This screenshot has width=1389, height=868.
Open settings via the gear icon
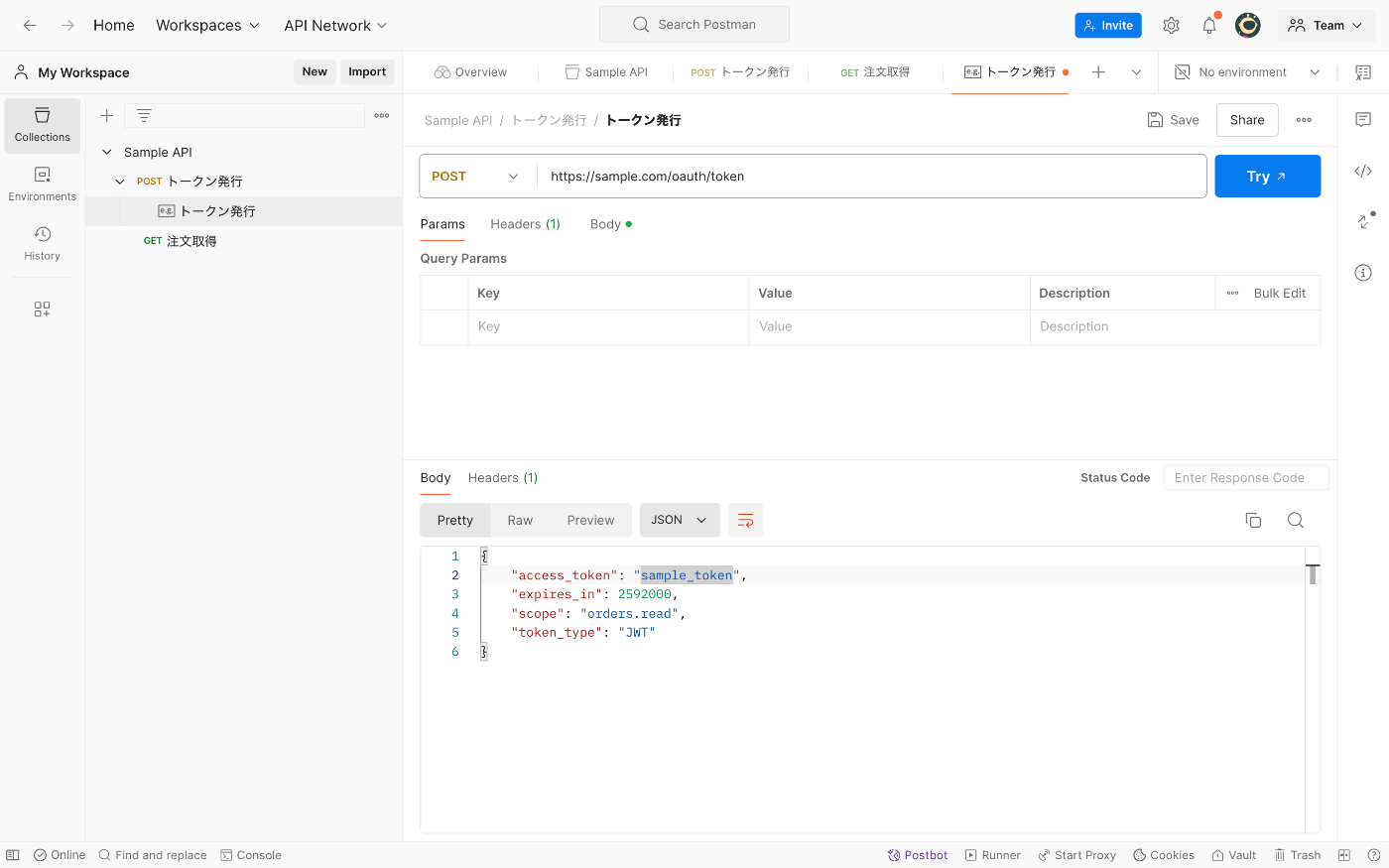point(1171,25)
